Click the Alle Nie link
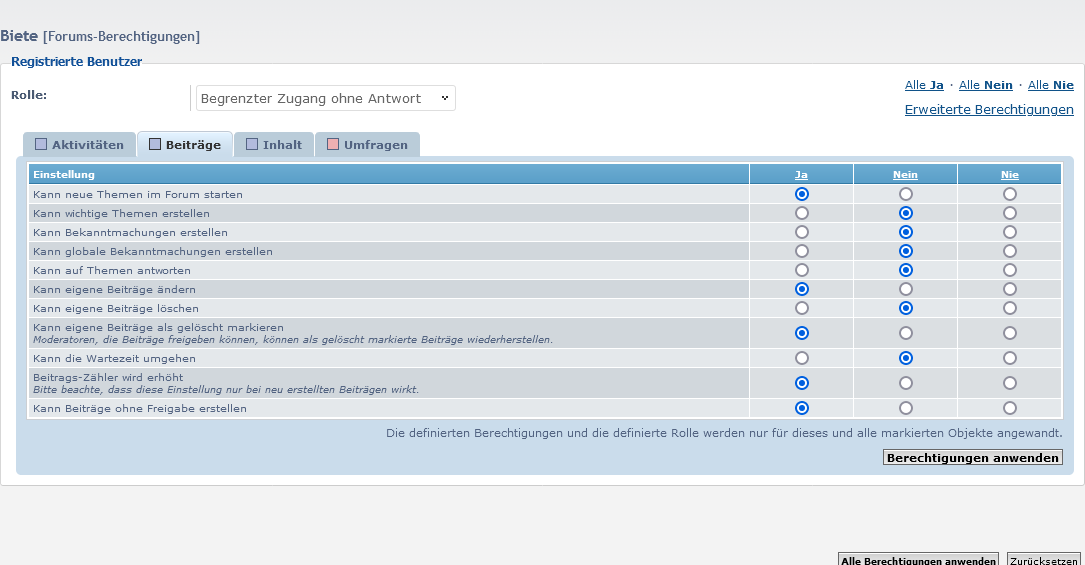The height and width of the screenshot is (565, 1085). point(1050,85)
